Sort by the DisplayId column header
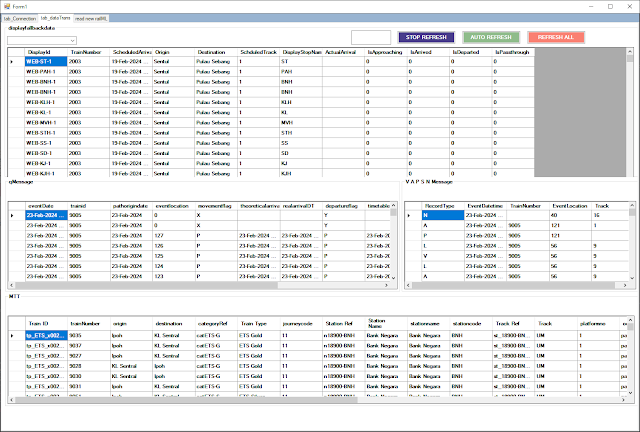This screenshot has height=432, width=640. coord(46,52)
